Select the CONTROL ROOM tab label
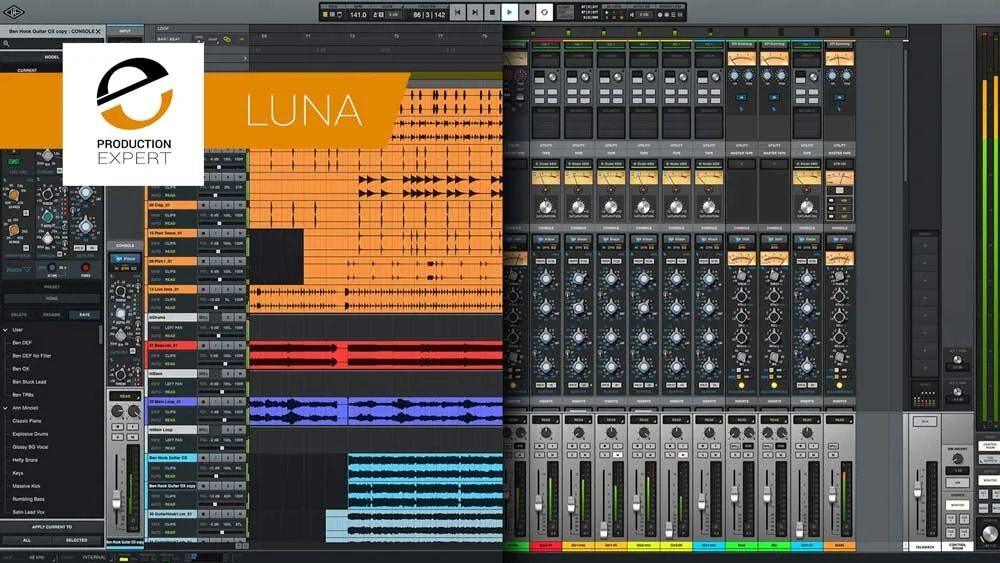This screenshot has width=1000, height=563. (x=957, y=547)
